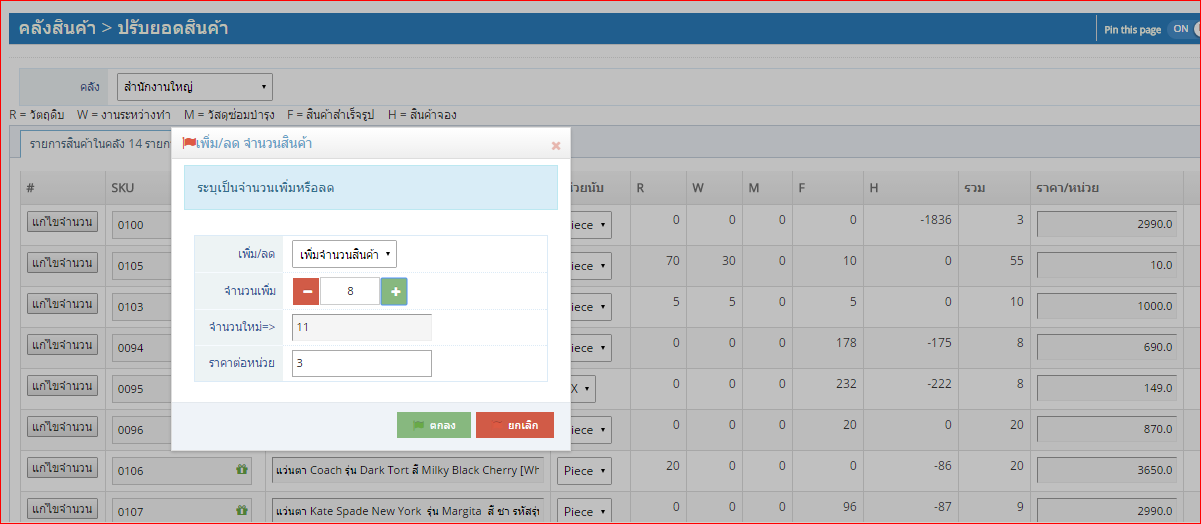Click แก้ไขจำนวน for SKU 0107
The image size is (1201, 524).
point(63,509)
